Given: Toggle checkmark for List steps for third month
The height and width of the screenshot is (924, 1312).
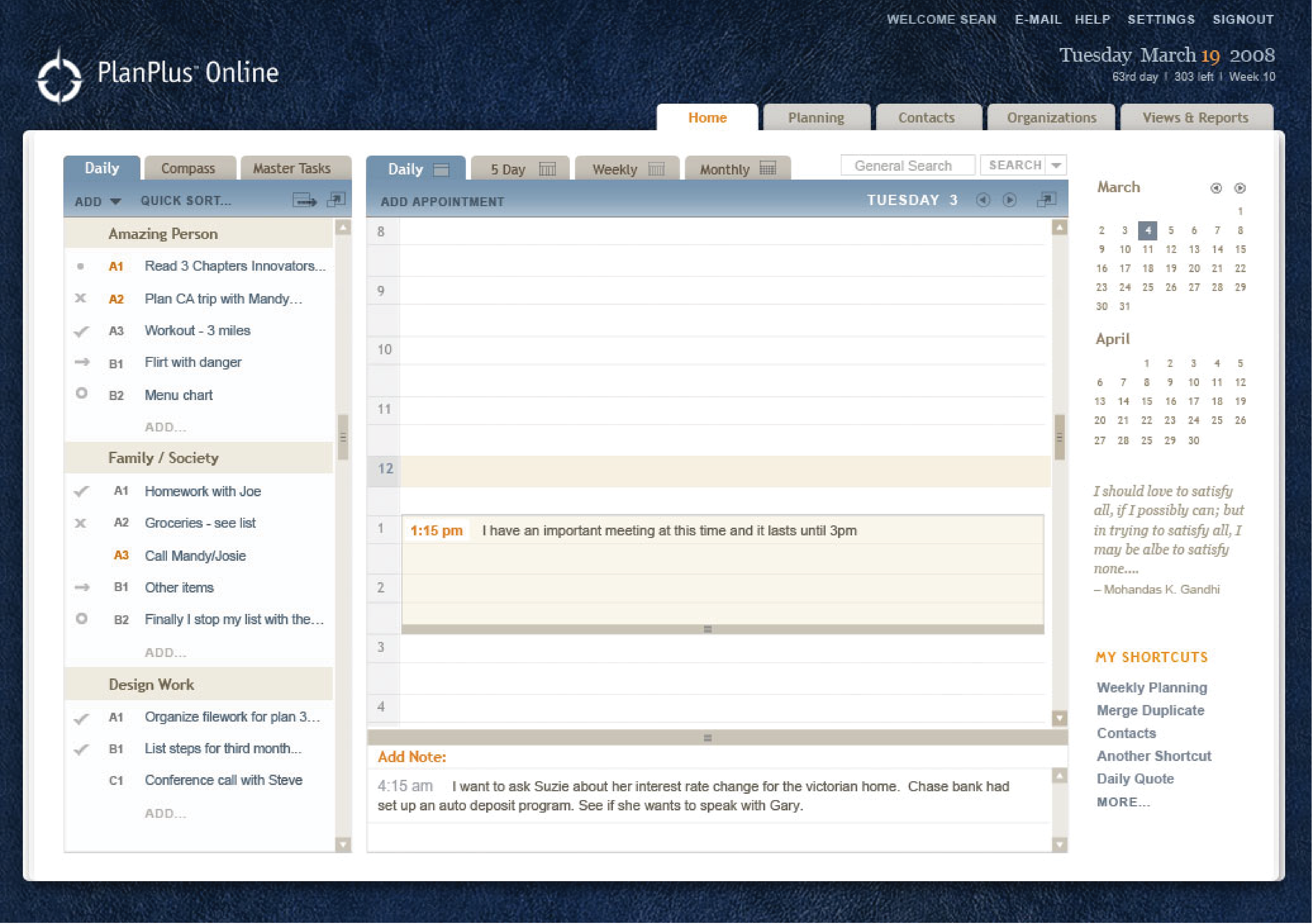Looking at the screenshot, I should pyautogui.click(x=82, y=749).
